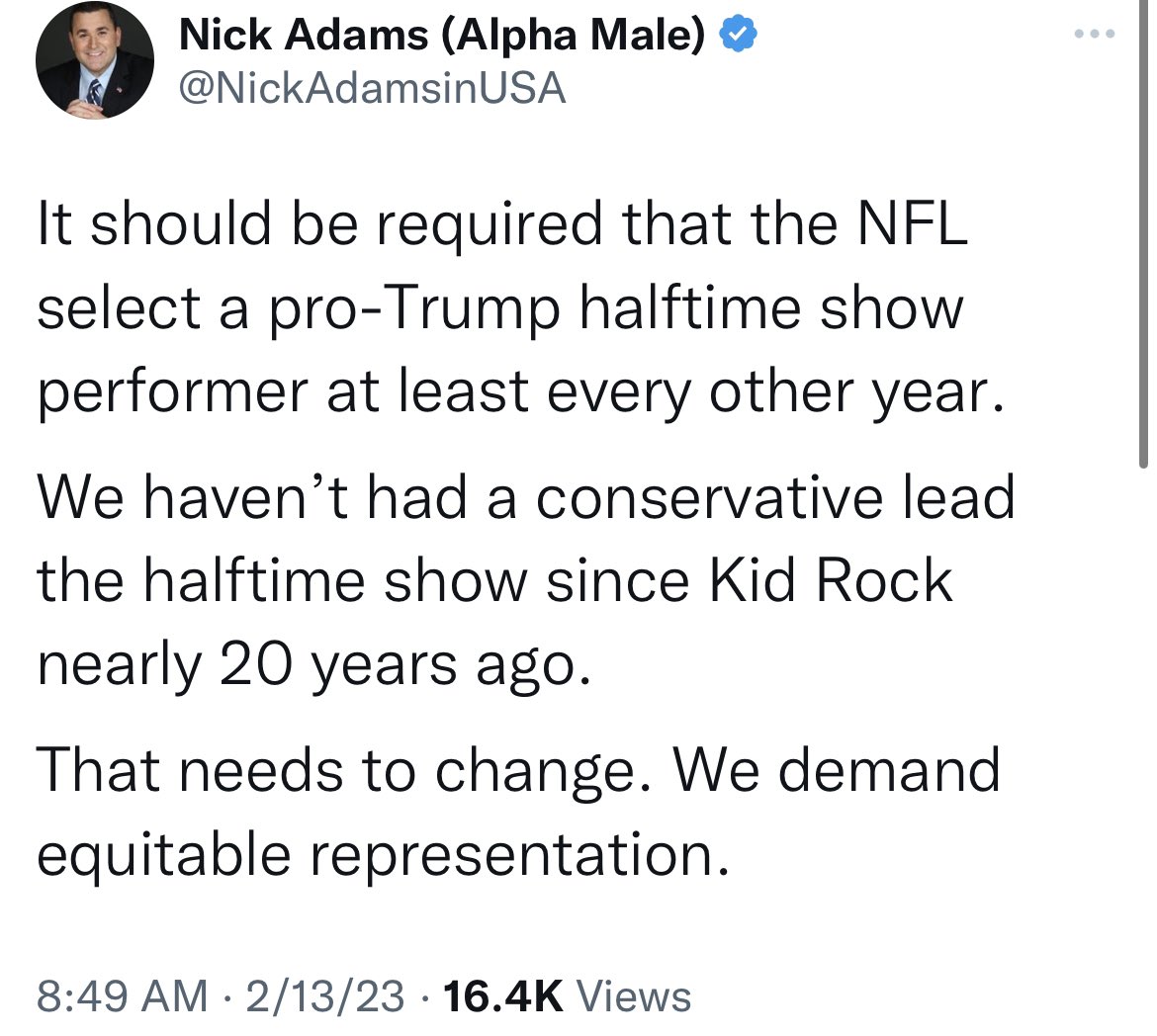Click the 2/13/23 date
1157x1036 pixels.
coord(324,995)
